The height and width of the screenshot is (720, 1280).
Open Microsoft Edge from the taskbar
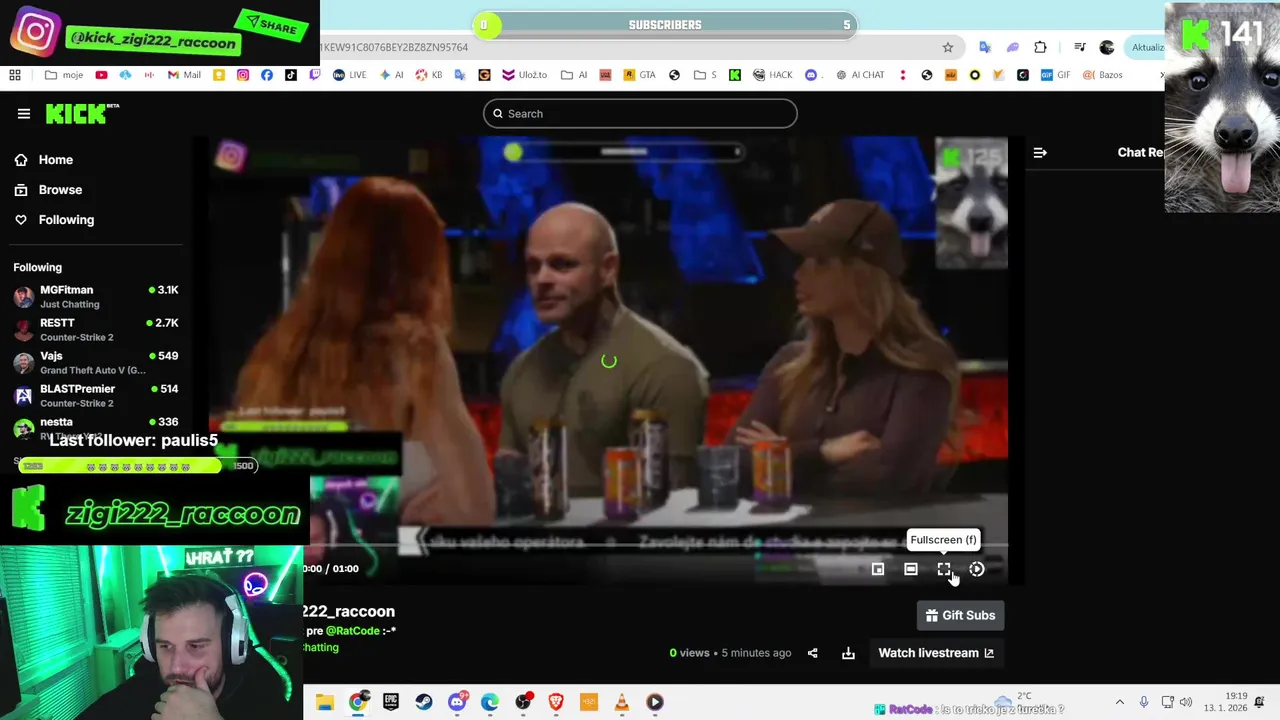[490, 702]
